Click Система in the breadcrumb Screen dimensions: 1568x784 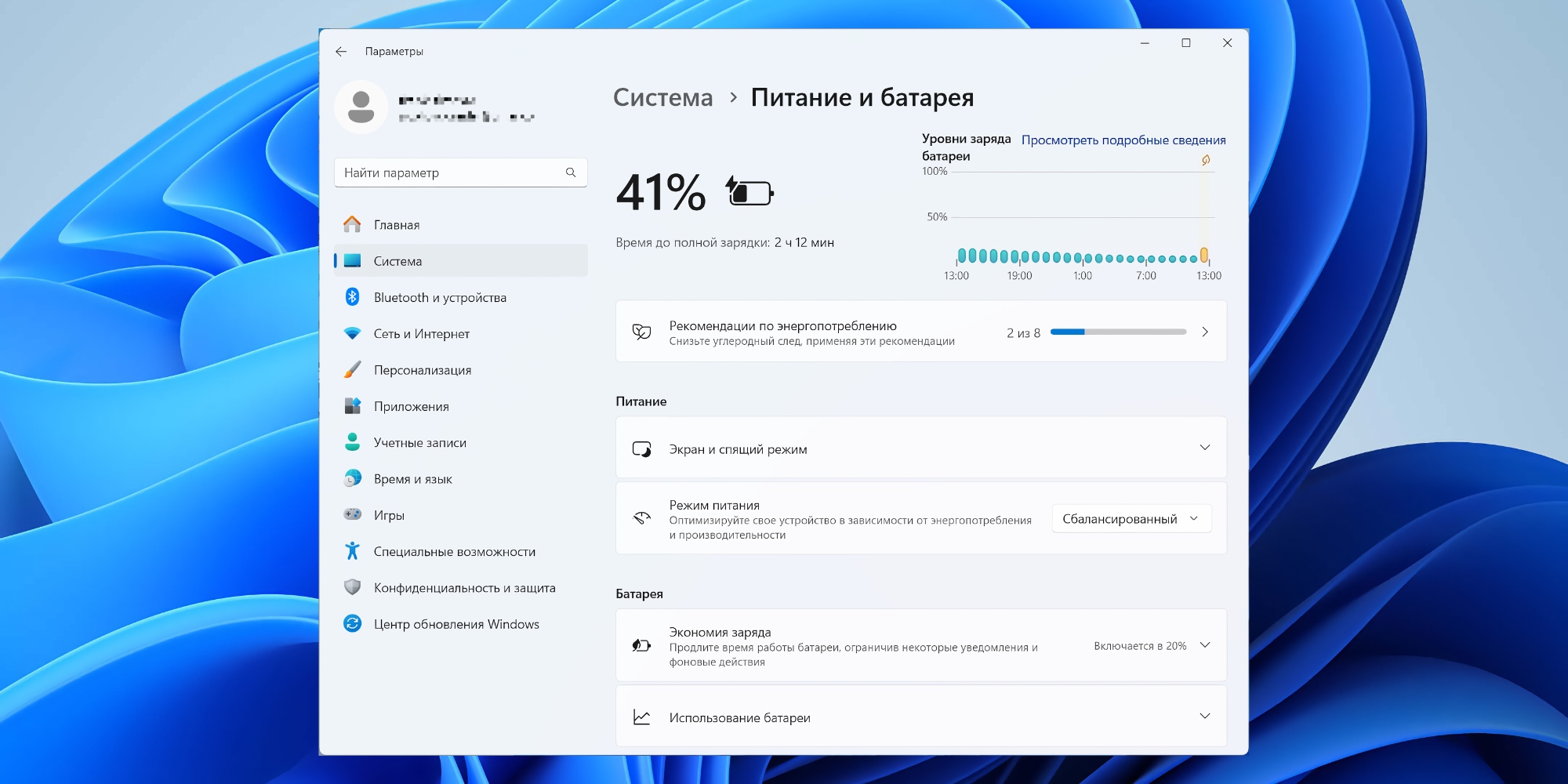point(662,97)
